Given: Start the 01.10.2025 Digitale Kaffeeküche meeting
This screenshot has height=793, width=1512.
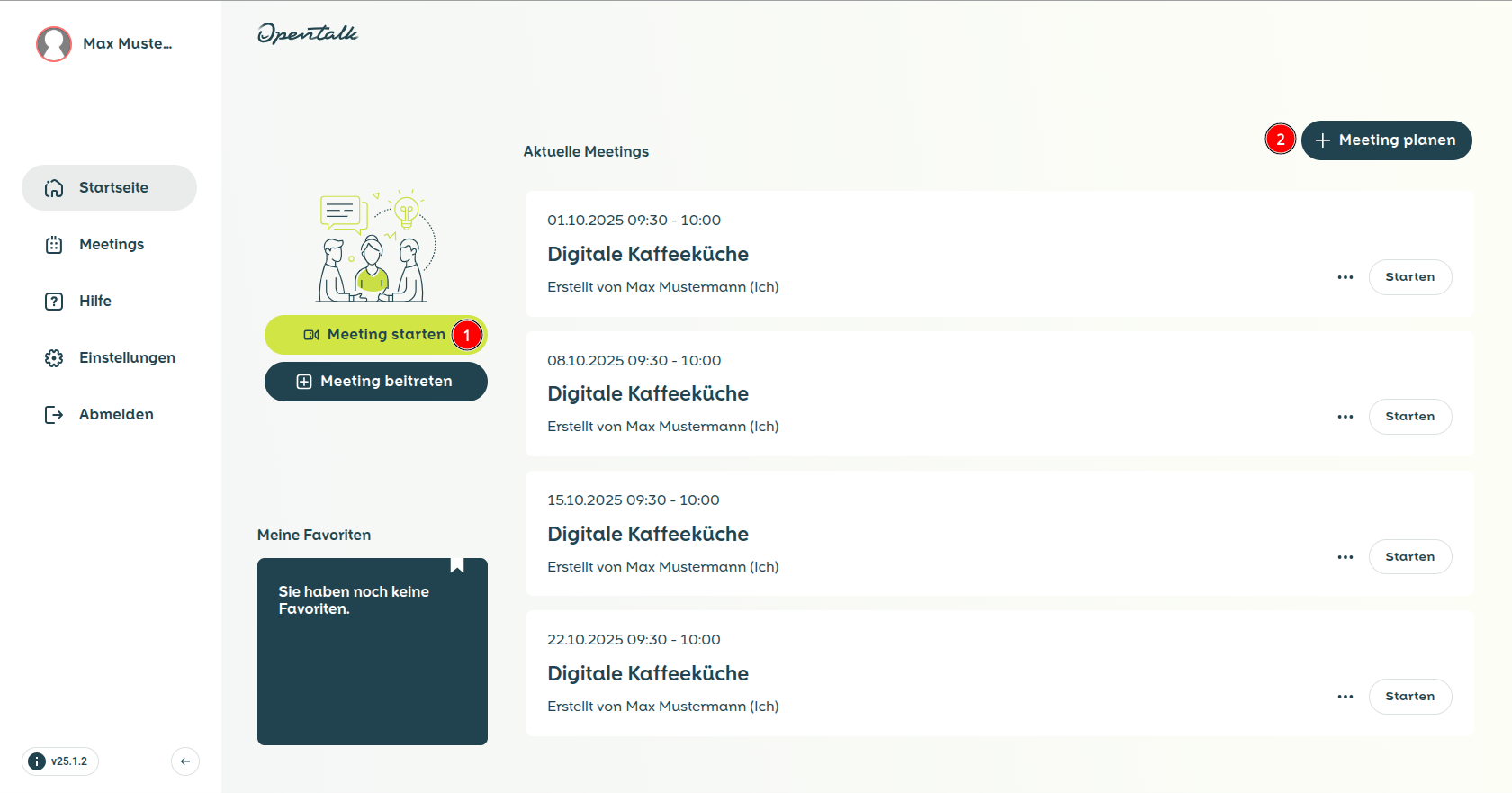Looking at the screenshot, I should 1409,277.
